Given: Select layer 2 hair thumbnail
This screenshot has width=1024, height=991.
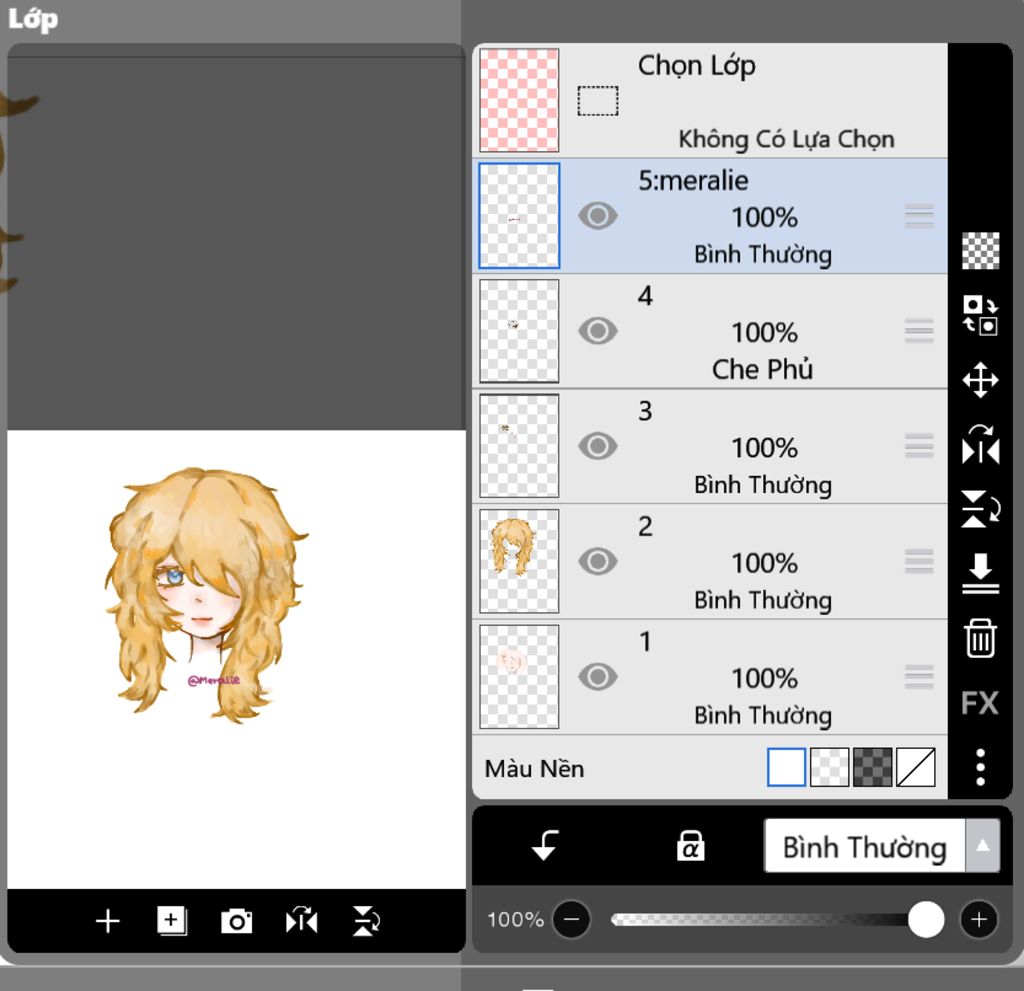Looking at the screenshot, I should coord(519,561).
